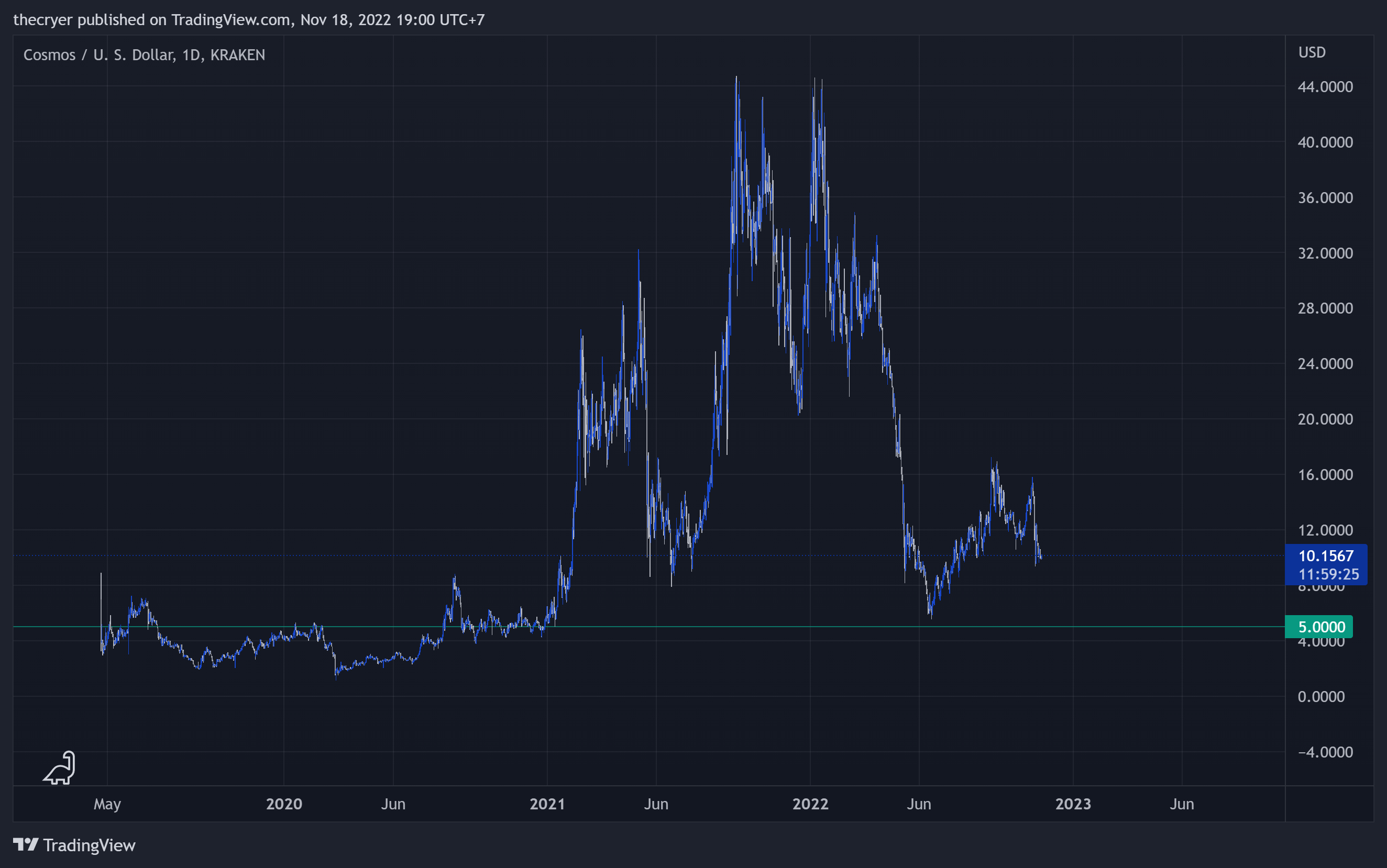The height and width of the screenshot is (868, 1387).
Task: Click the 44.0000 price axis label
Action: click(x=1325, y=87)
